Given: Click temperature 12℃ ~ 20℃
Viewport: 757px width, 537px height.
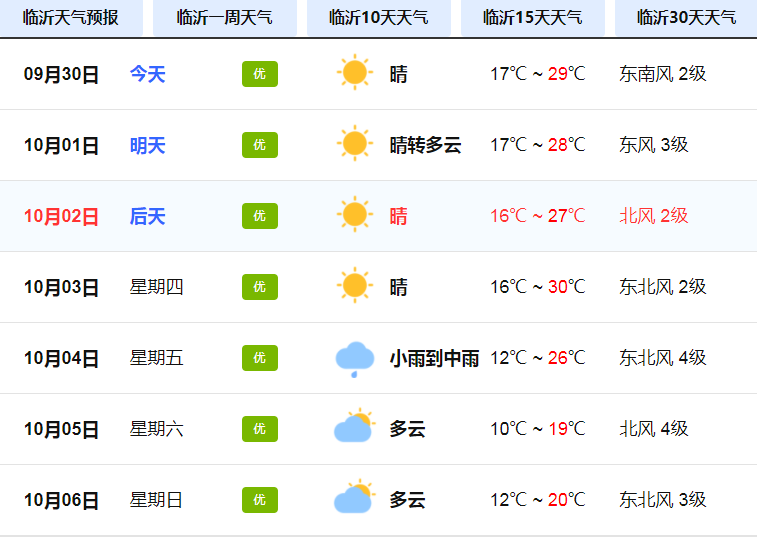Looking at the screenshot, I should pos(538,500).
